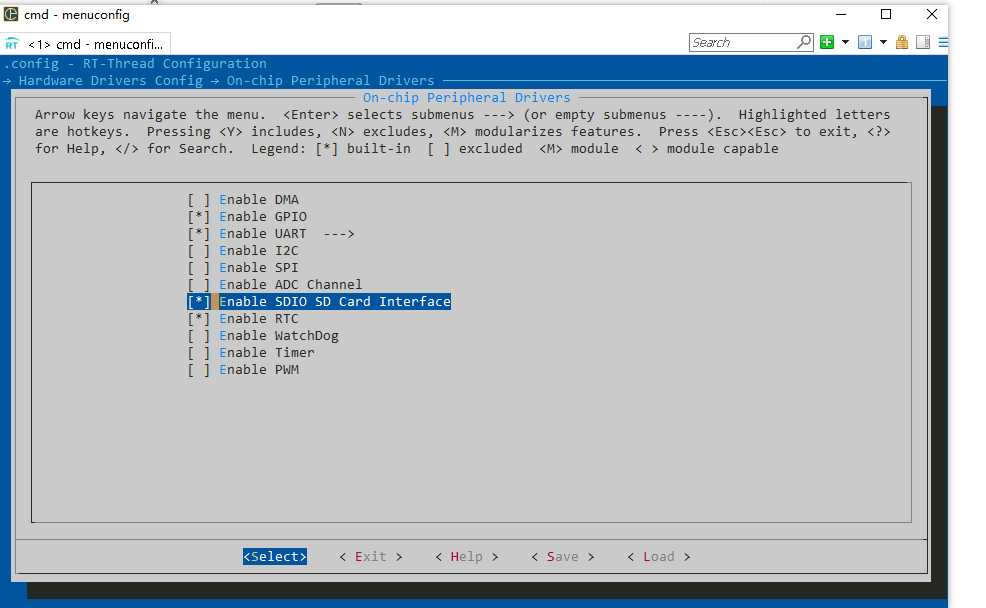Select the Enable RTC menu entry

pos(258,319)
